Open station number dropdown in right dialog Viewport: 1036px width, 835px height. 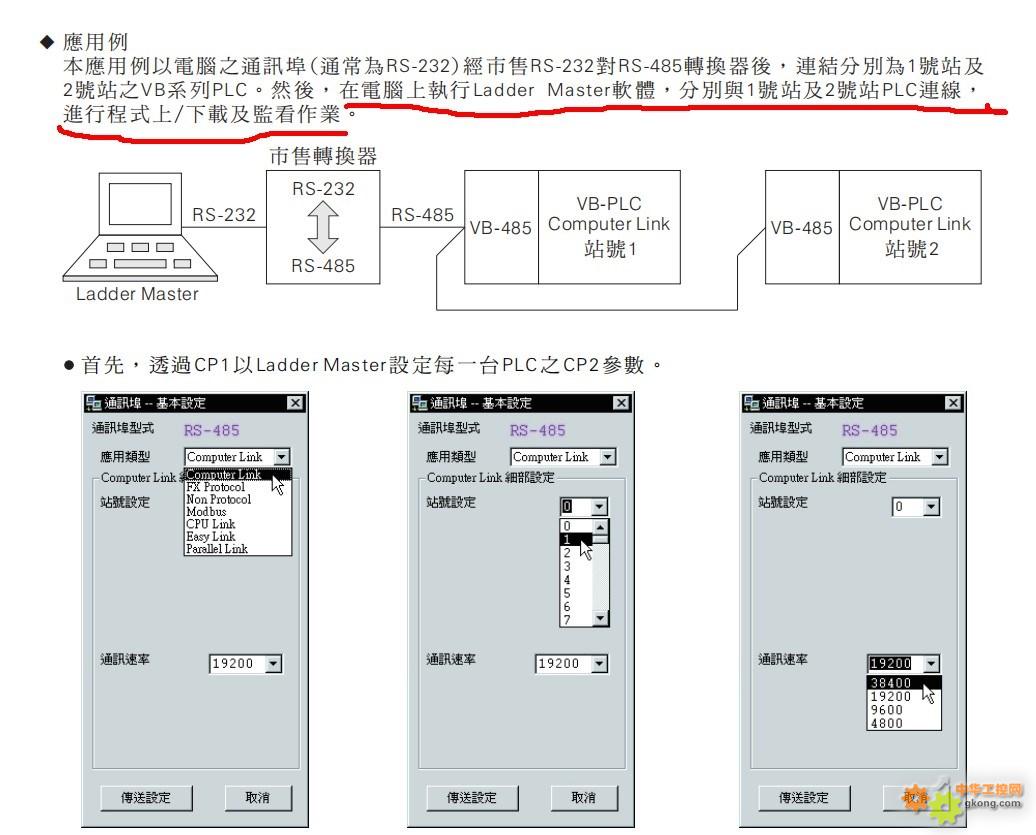click(932, 507)
